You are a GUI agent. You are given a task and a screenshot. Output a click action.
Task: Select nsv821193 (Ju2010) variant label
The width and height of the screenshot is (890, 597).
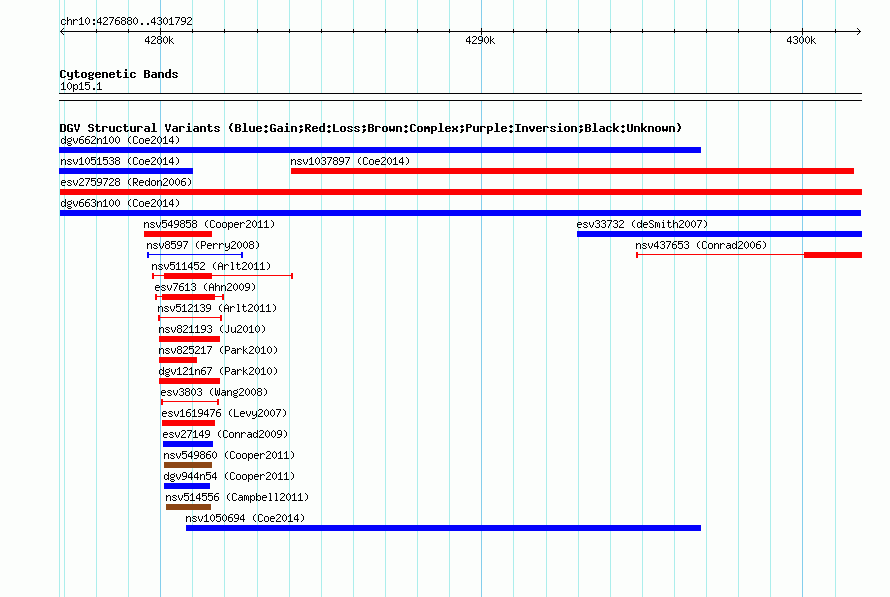click(x=212, y=329)
